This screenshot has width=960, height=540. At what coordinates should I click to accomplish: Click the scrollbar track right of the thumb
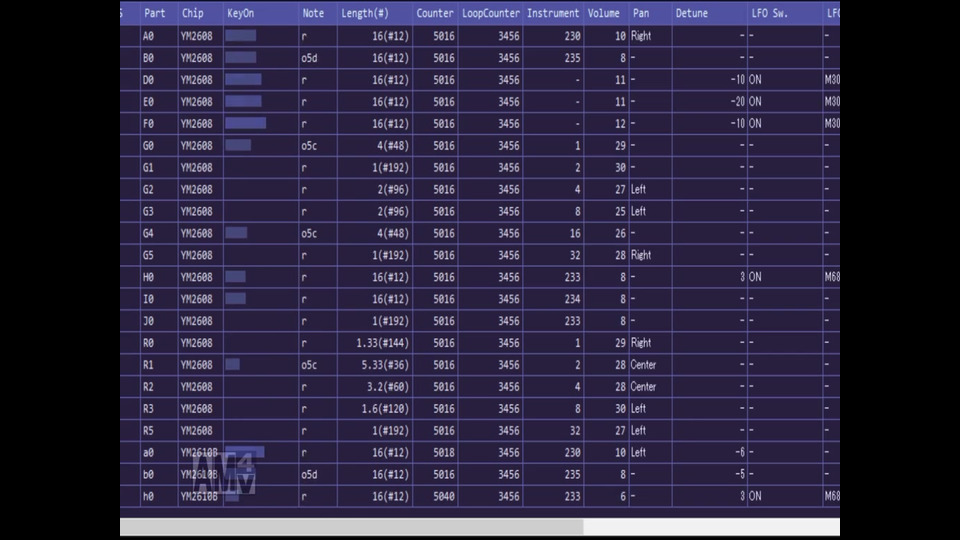coord(711,527)
